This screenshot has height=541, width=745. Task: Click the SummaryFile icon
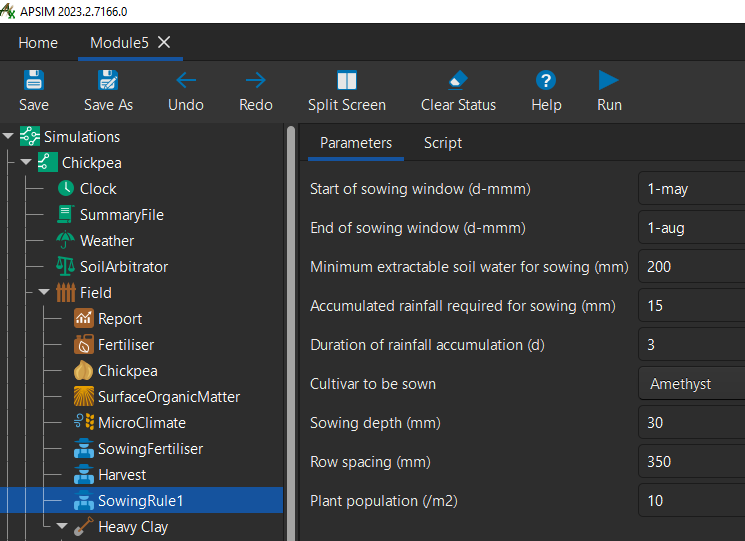pos(65,214)
